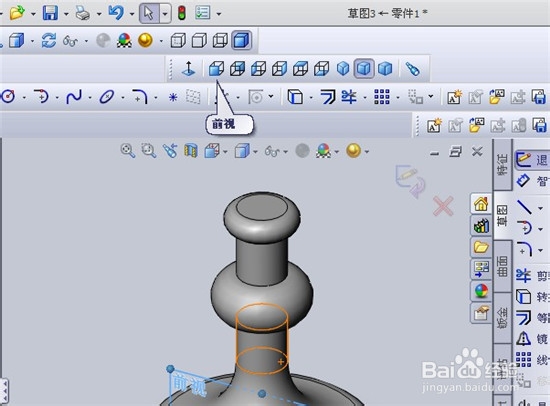Click Offset Entities in the top sketch toolbar
This screenshot has width=550, height=406.
[x=328, y=97]
